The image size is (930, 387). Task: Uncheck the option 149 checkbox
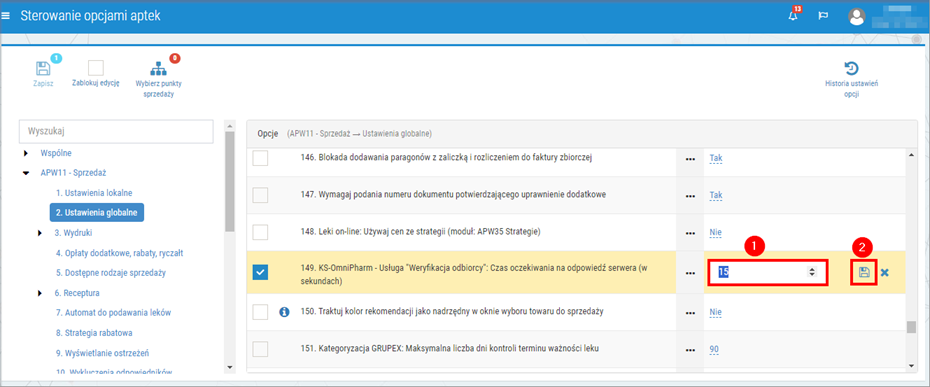[260, 272]
